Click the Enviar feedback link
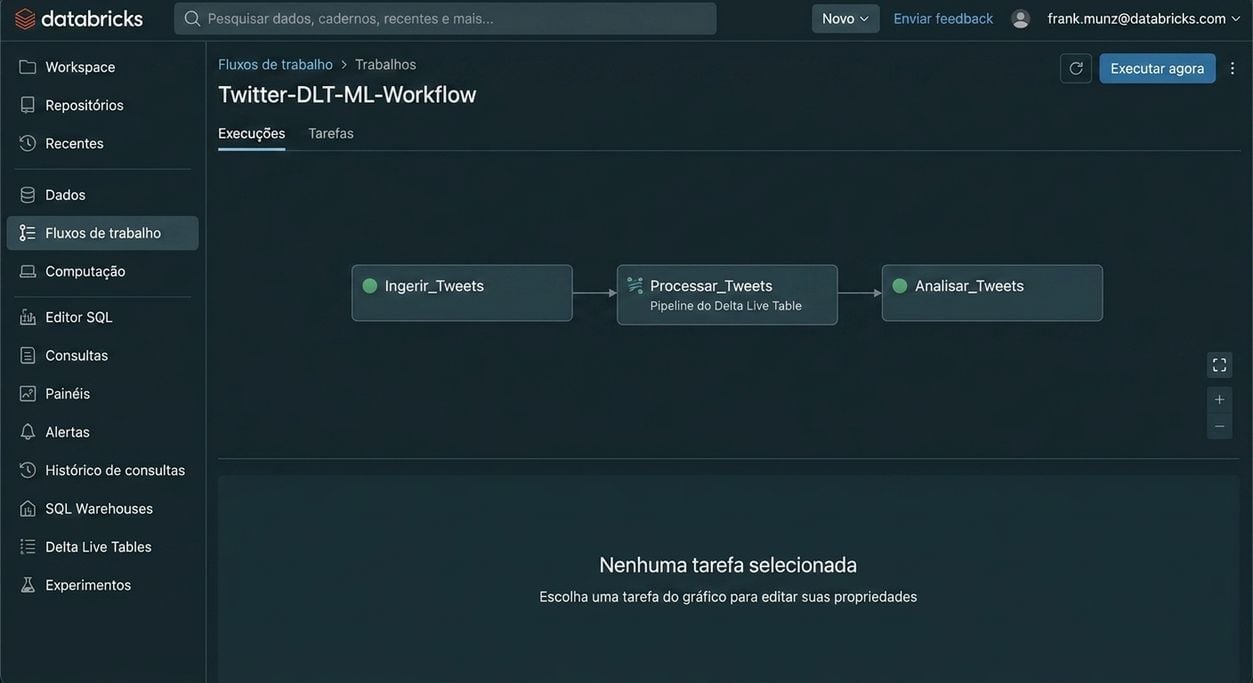 tap(943, 18)
